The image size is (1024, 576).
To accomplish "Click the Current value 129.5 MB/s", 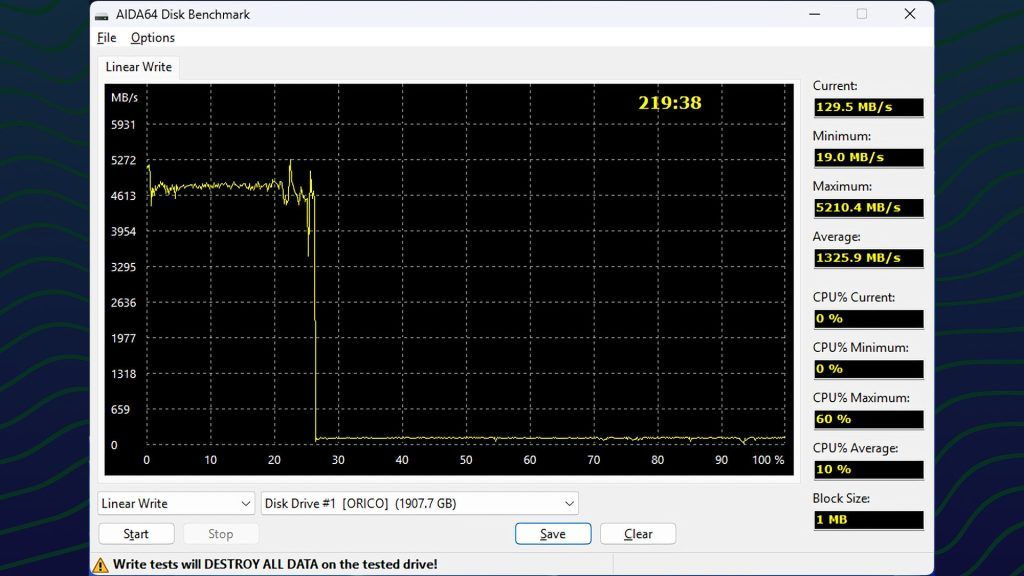I will click(868, 107).
